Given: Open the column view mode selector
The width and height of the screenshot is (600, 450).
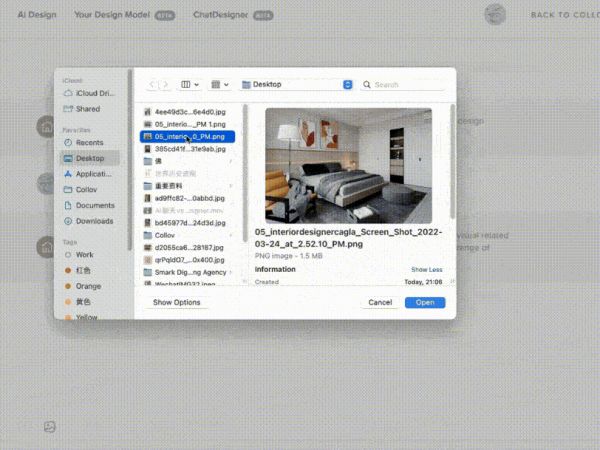Looking at the screenshot, I should click(x=190, y=85).
